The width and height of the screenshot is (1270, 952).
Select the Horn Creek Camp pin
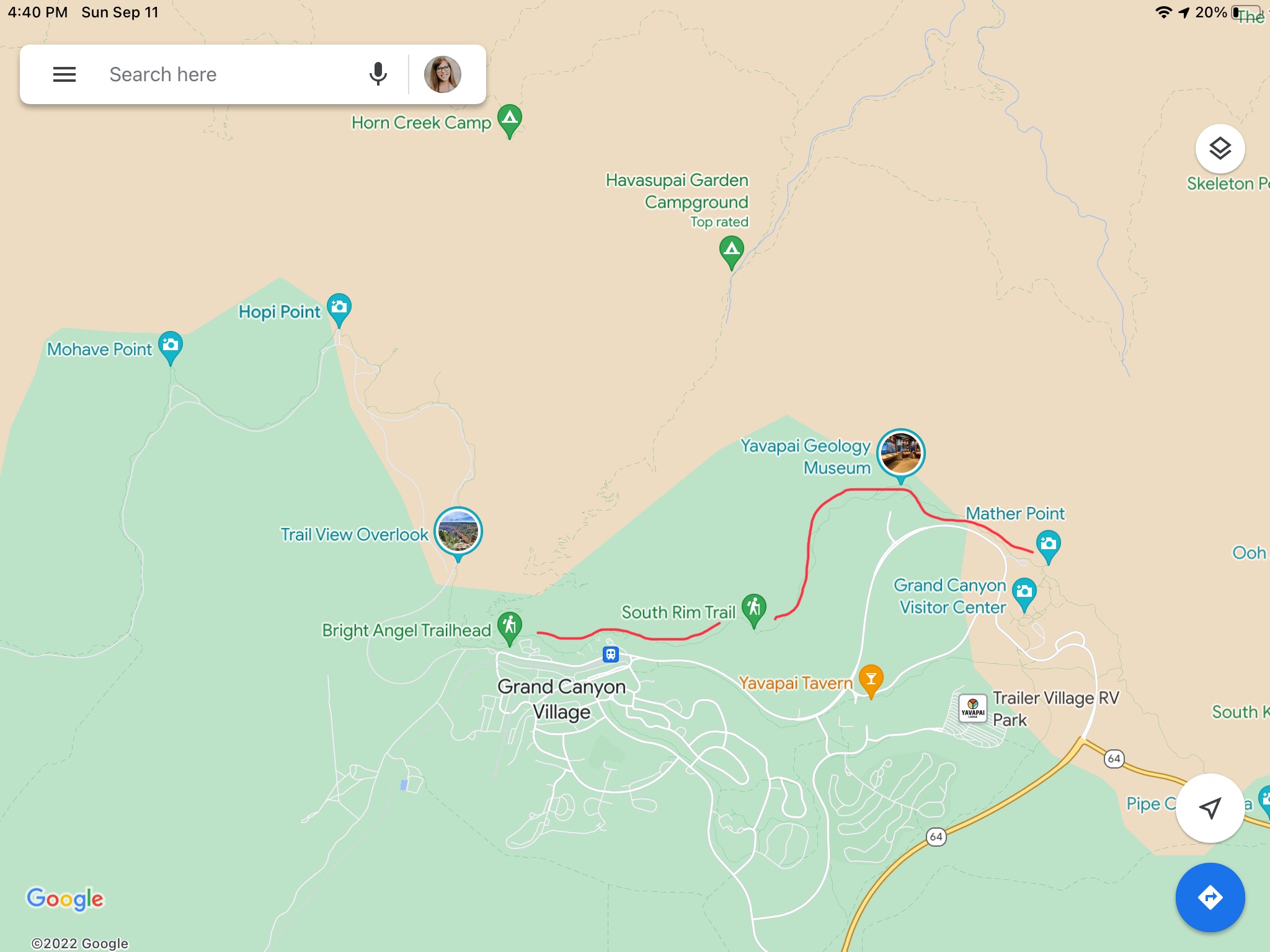pyautogui.click(x=510, y=120)
